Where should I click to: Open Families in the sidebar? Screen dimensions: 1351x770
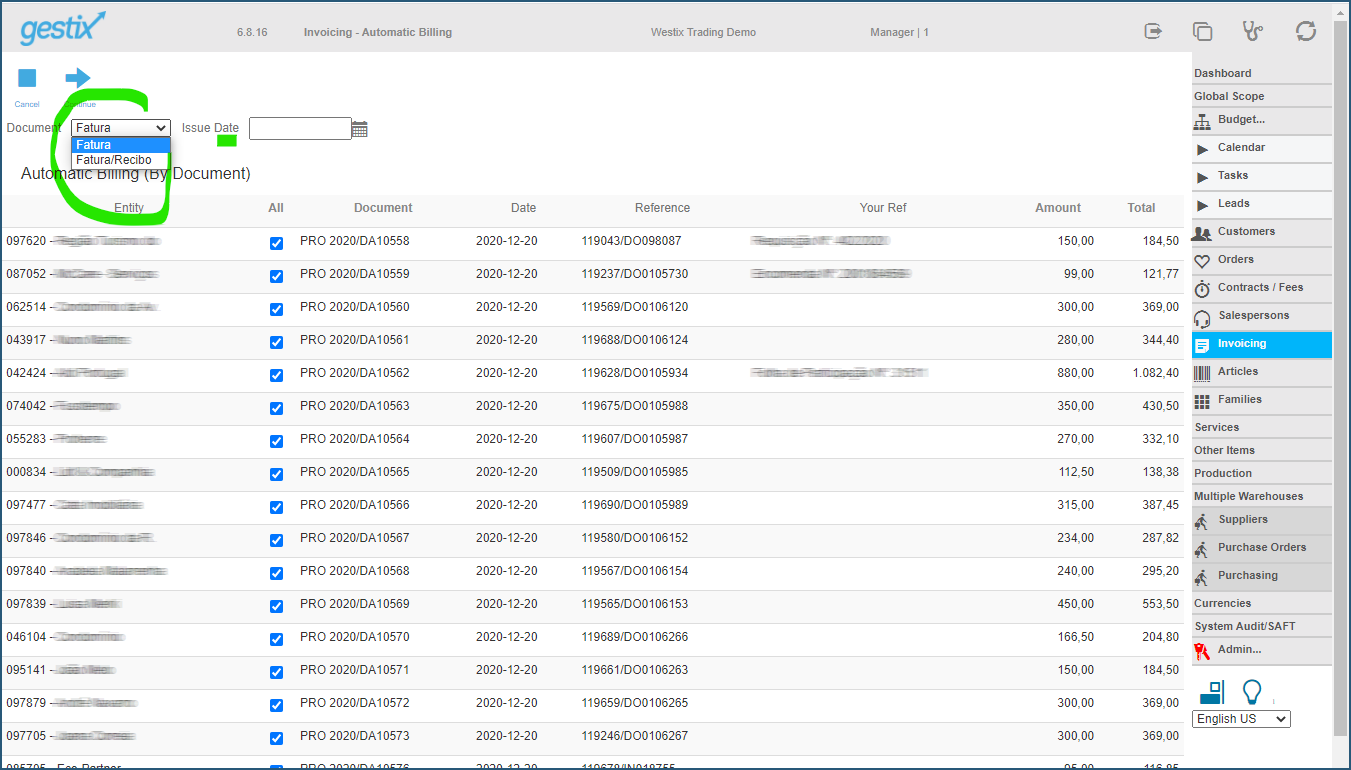pyautogui.click(x=1262, y=400)
